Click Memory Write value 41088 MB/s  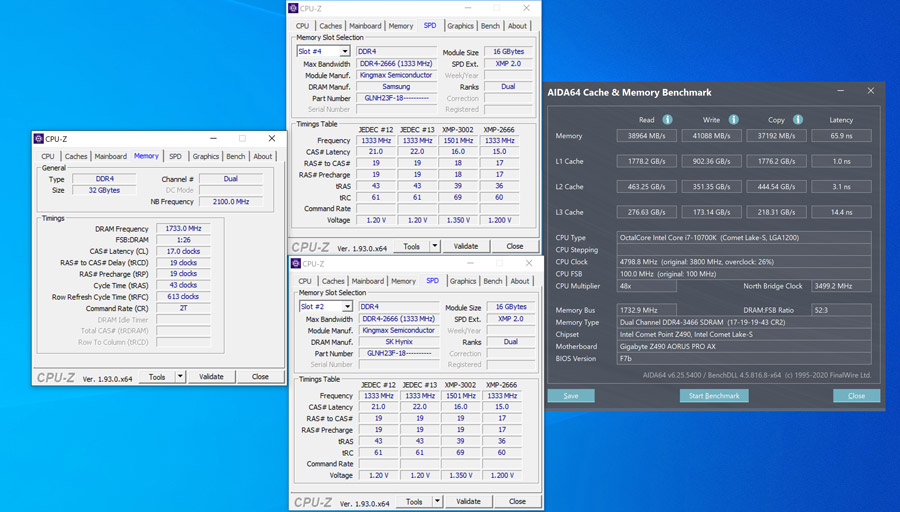tap(711, 136)
